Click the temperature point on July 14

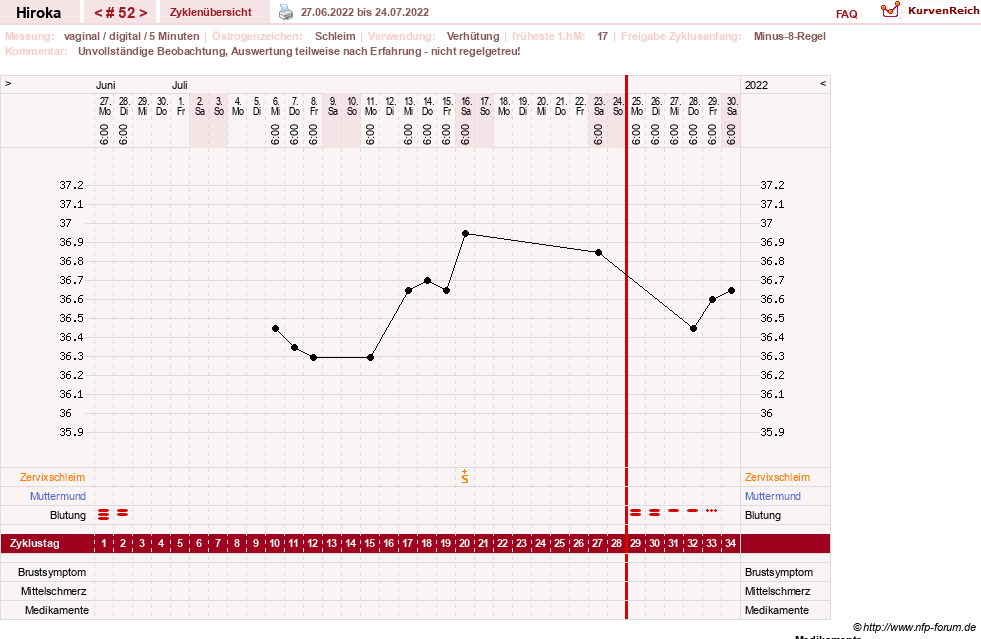click(427, 281)
